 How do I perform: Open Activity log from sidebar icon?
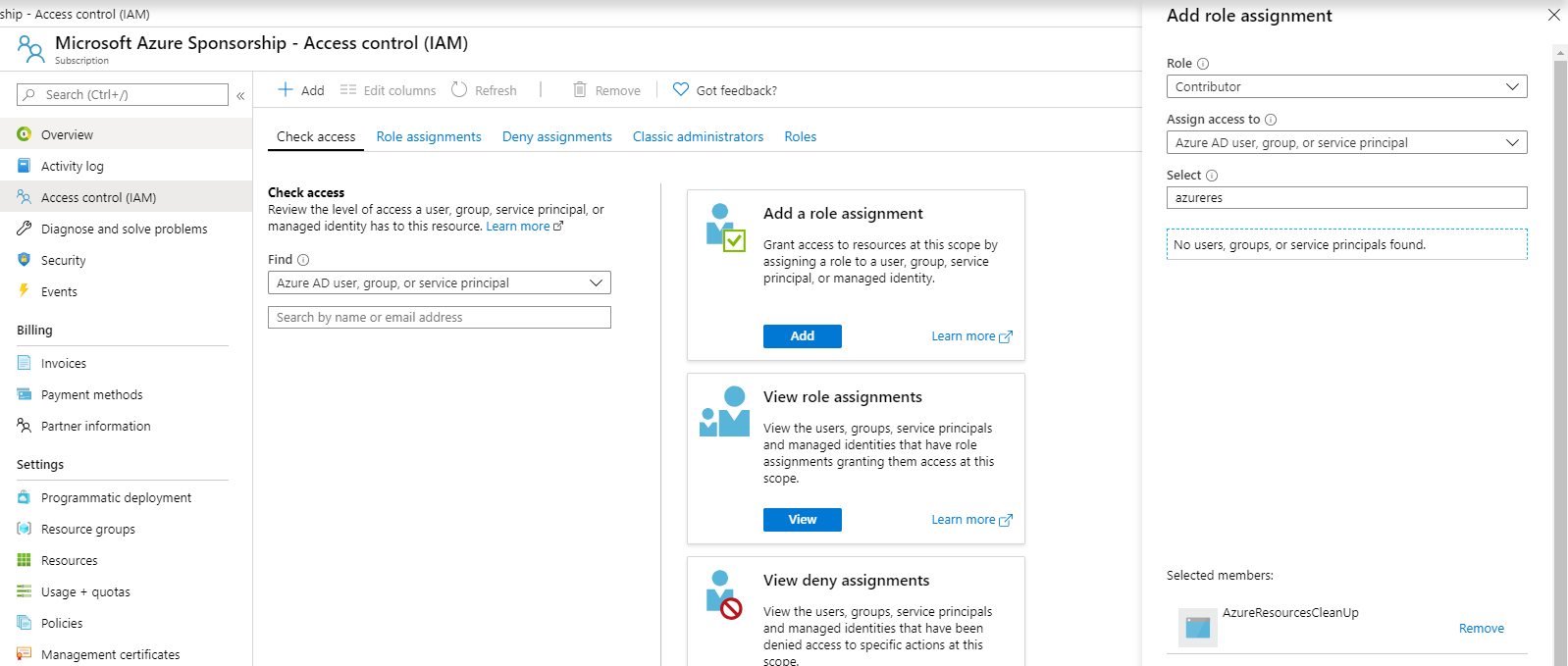click(24, 166)
